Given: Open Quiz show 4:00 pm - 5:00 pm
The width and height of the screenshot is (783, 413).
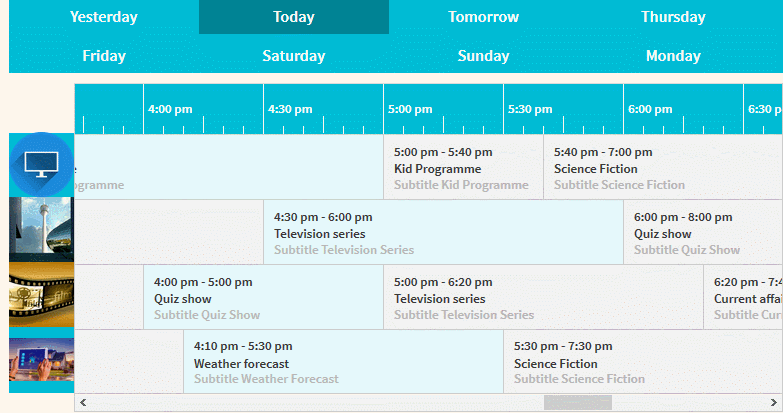Looking at the screenshot, I should [264, 297].
